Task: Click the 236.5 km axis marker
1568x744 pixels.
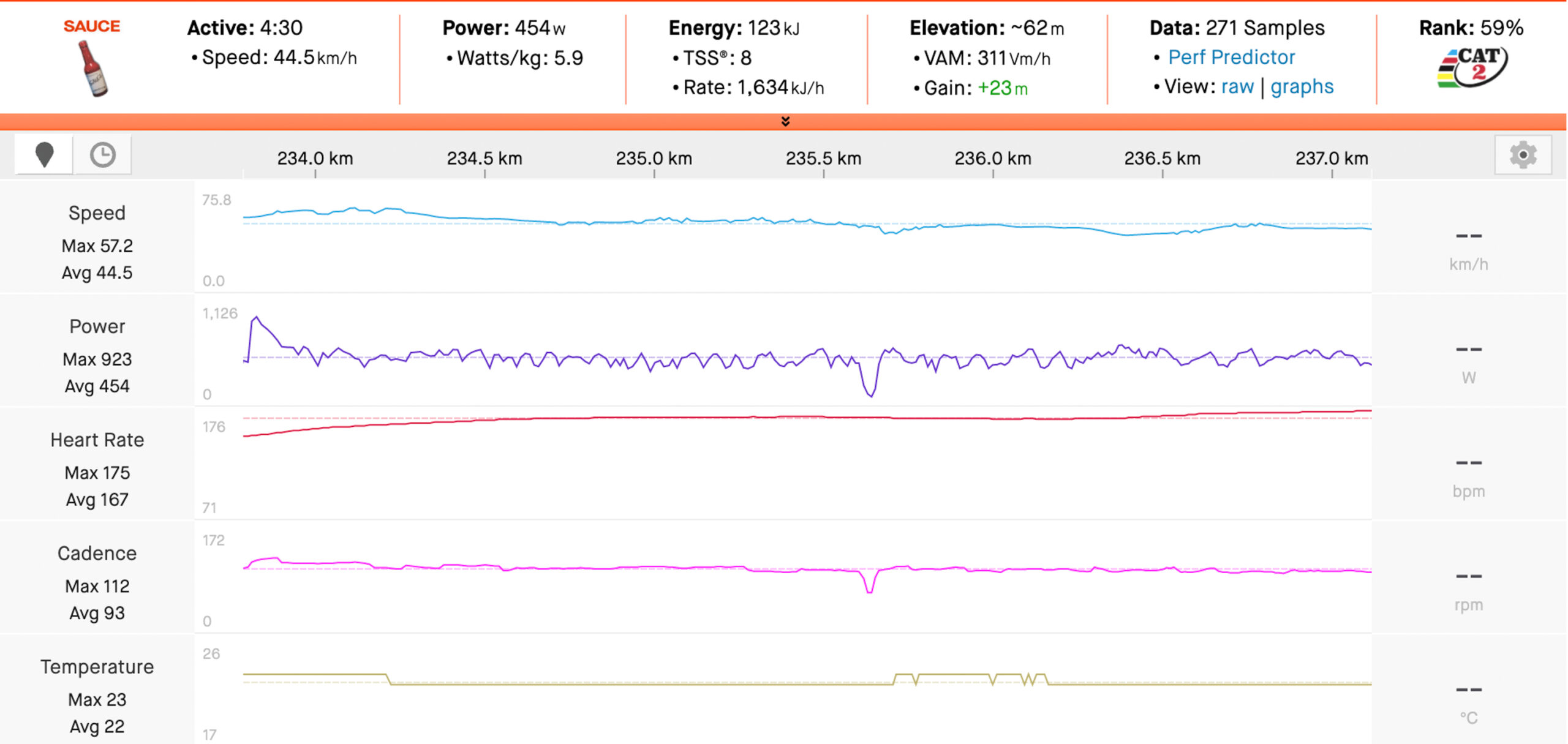Action: (1162, 159)
